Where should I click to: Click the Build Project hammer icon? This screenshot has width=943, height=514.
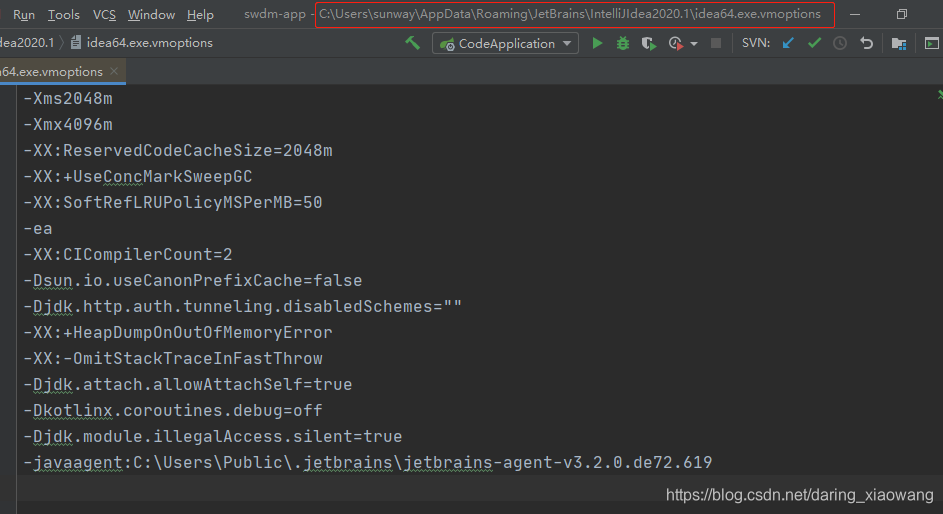(413, 43)
